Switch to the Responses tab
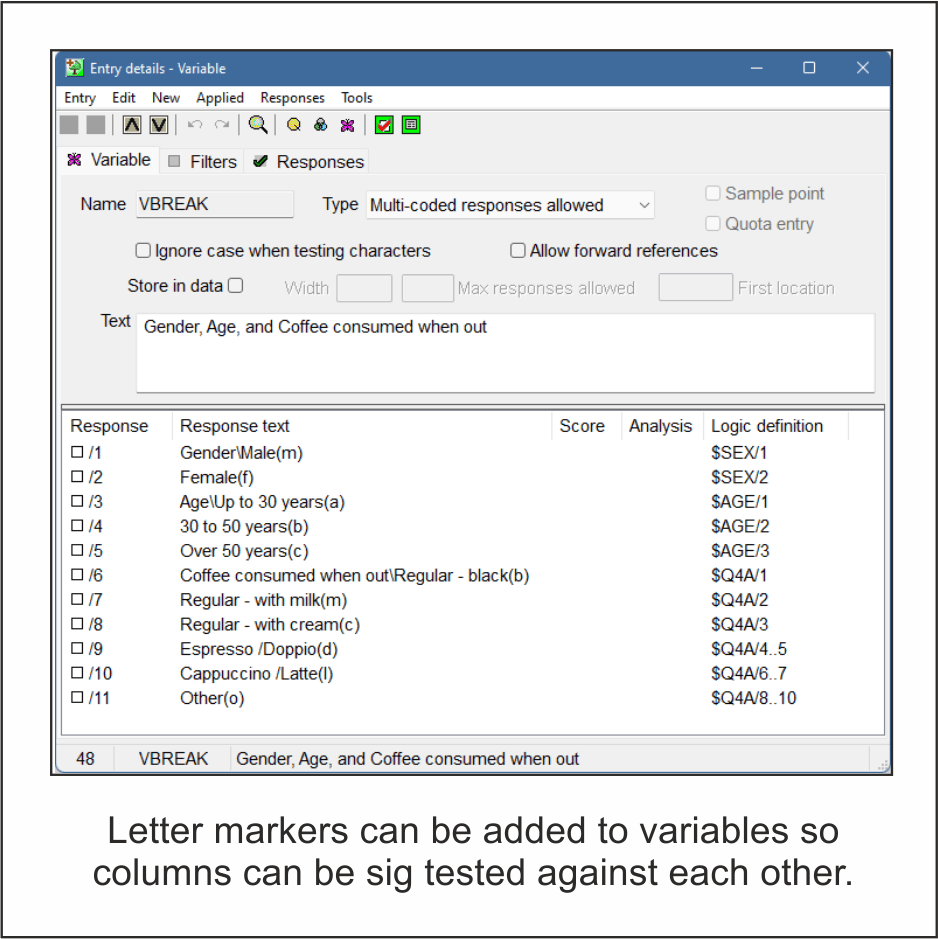 (308, 162)
